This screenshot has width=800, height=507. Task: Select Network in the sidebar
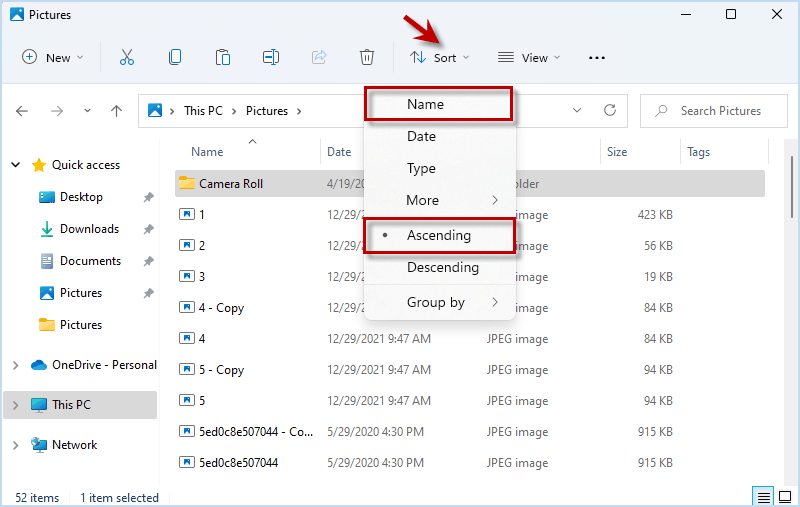74,445
